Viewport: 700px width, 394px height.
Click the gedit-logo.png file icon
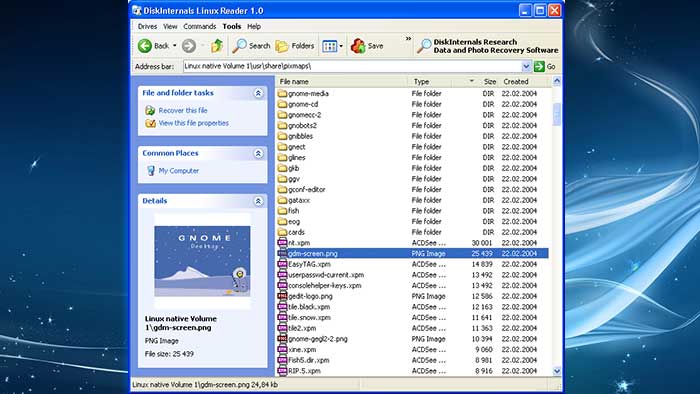pos(282,296)
